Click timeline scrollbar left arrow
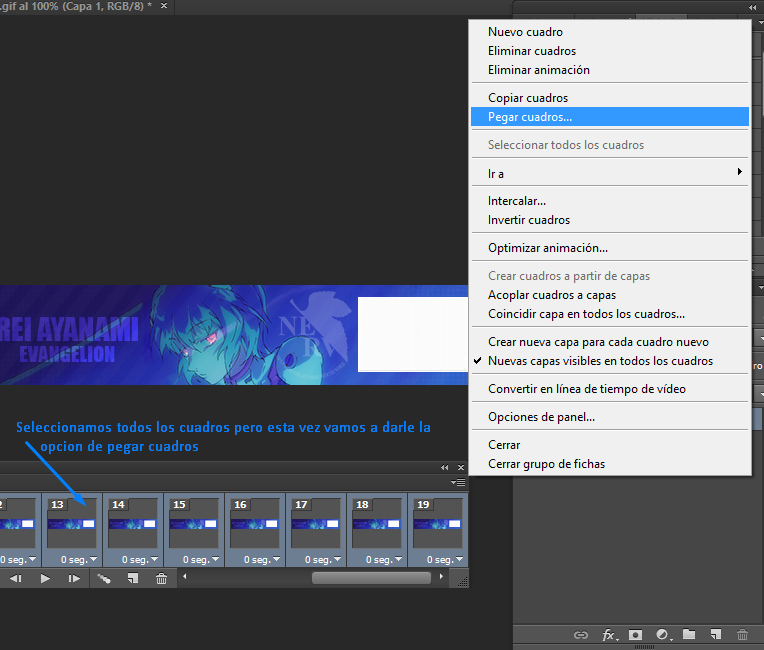This screenshot has height=650, width=764. tap(185, 576)
